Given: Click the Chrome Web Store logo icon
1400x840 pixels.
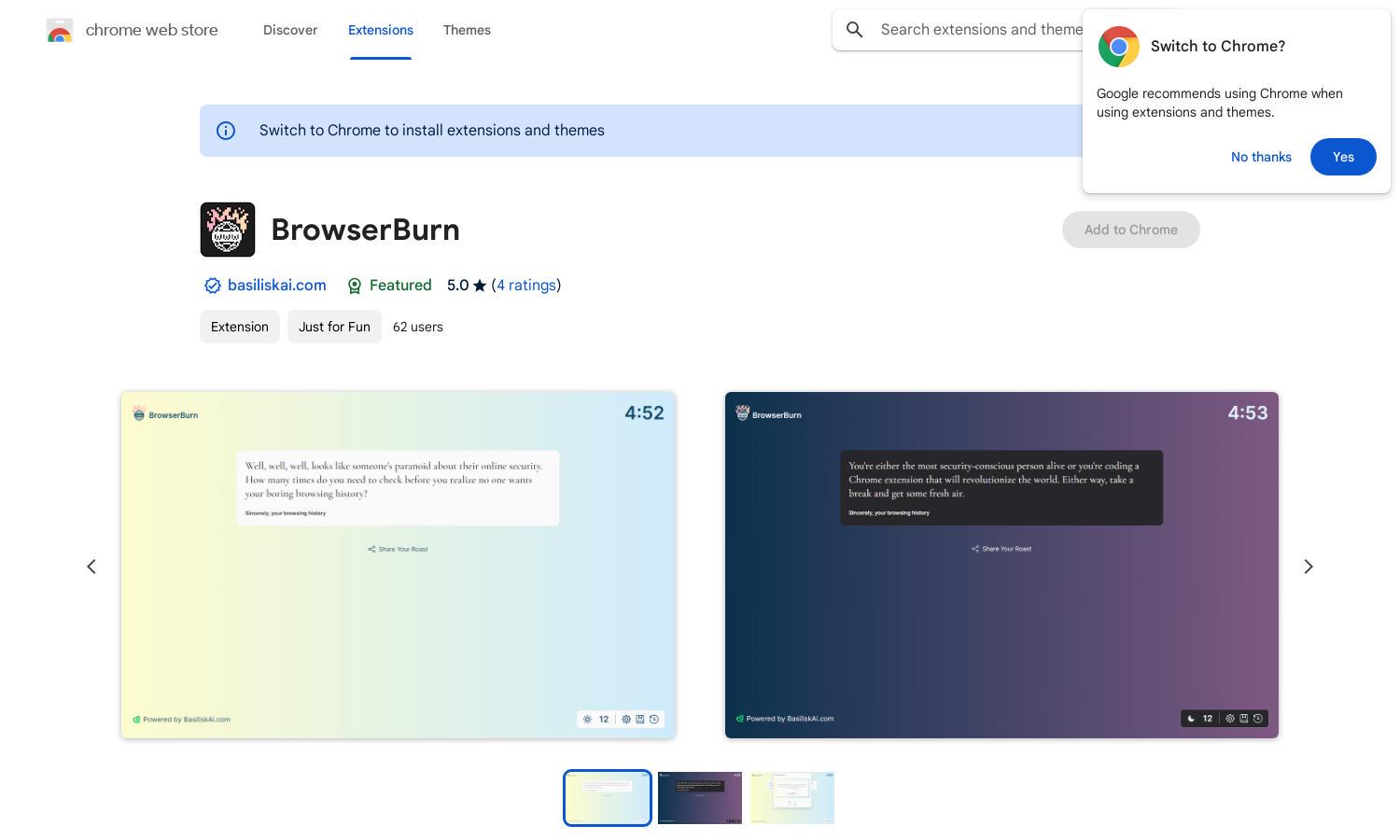Looking at the screenshot, I should click(60, 30).
